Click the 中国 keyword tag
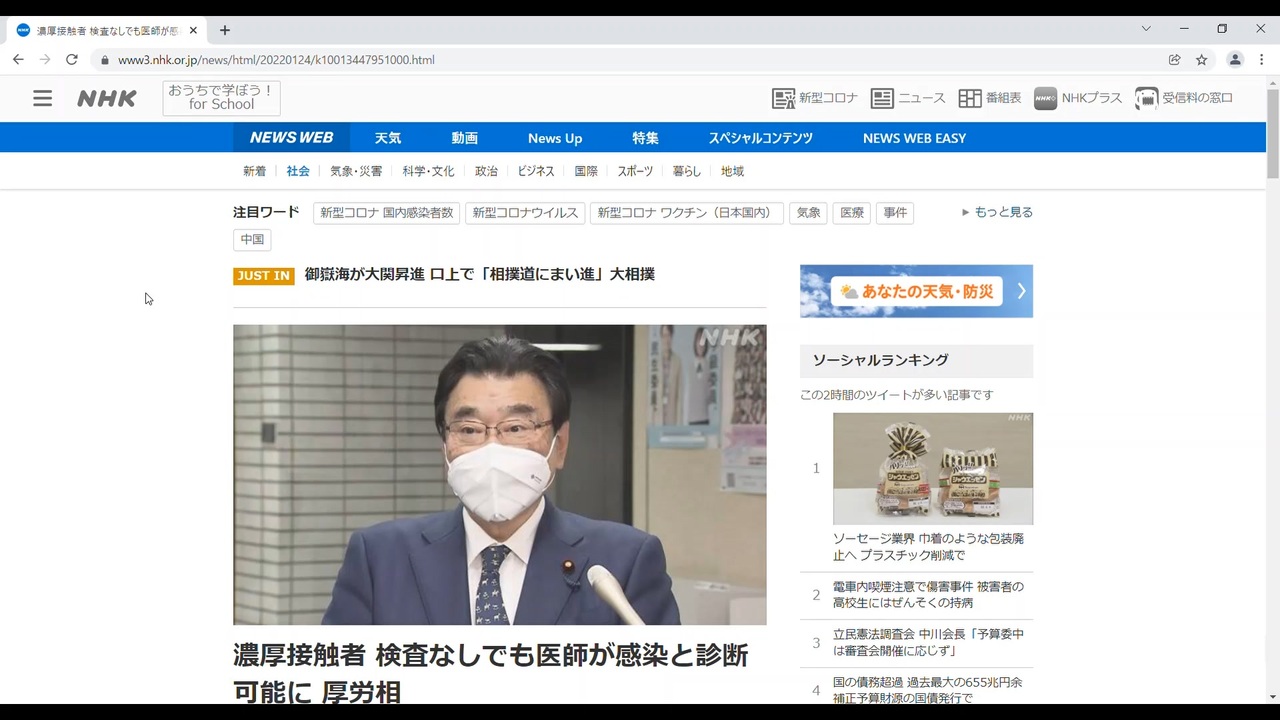Screen dimensions: 1280x720 pyautogui.click(x=252, y=240)
